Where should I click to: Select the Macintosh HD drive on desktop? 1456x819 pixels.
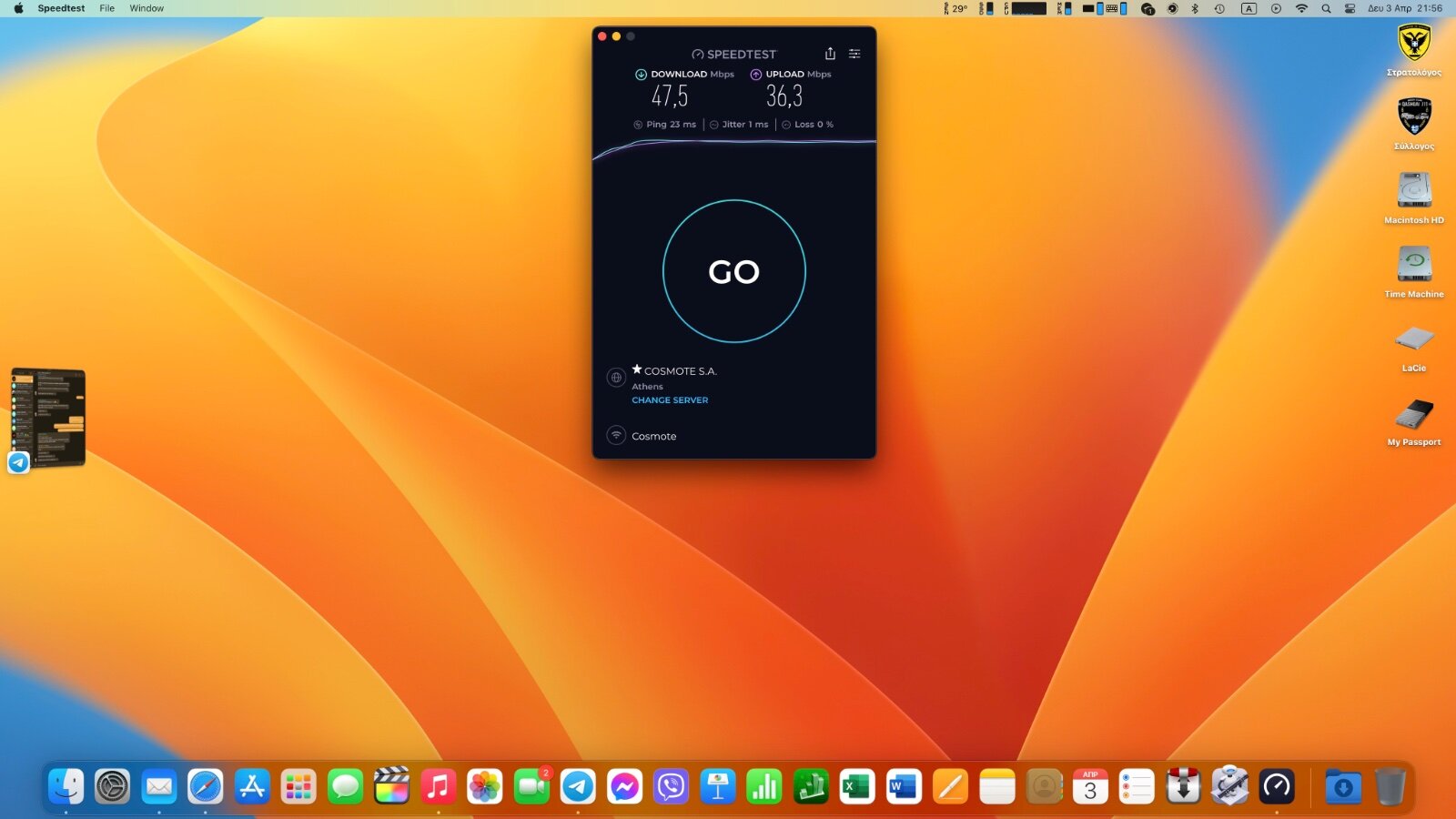(1414, 197)
